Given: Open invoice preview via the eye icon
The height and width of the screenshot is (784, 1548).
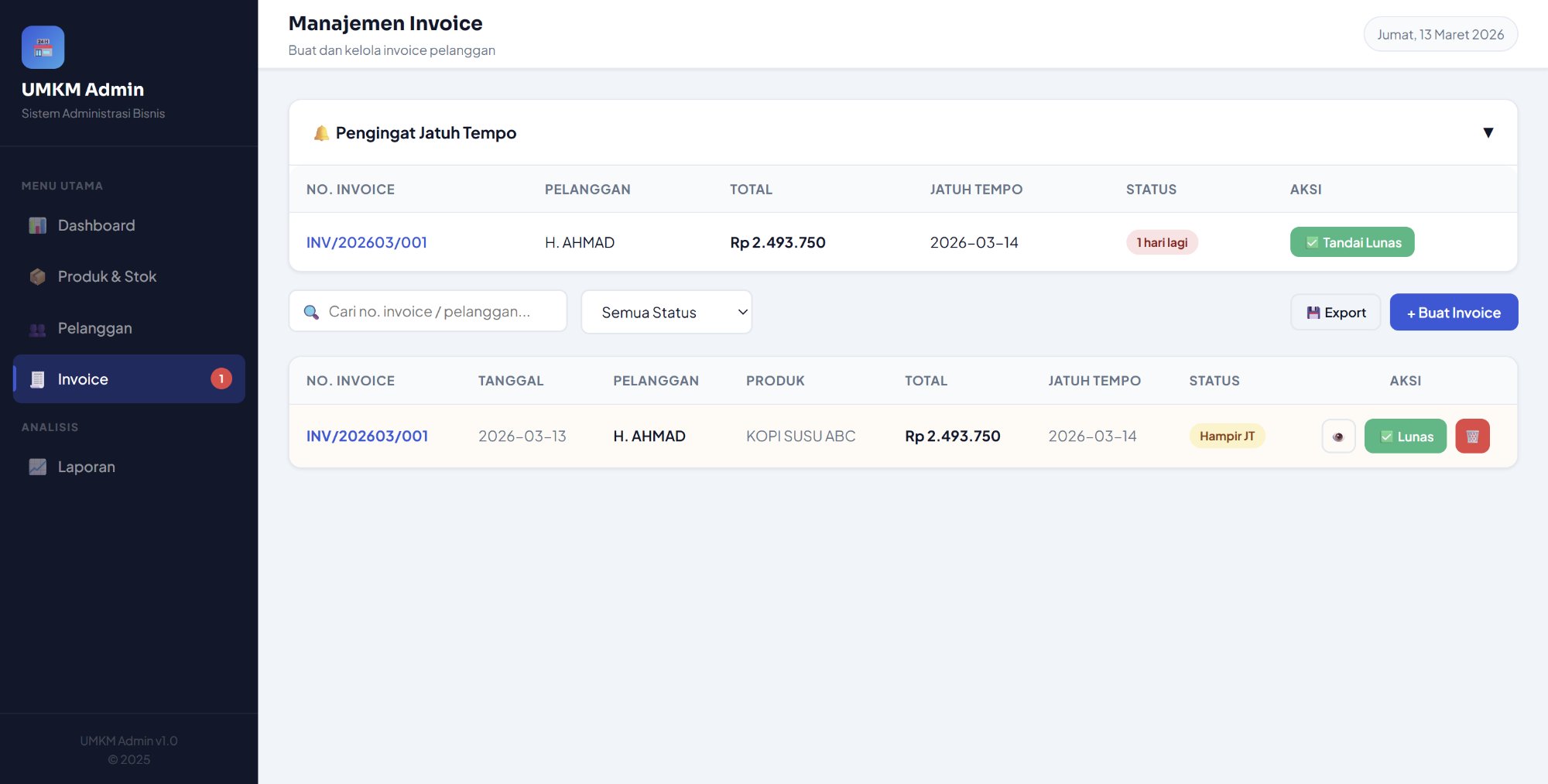Looking at the screenshot, I should coord(1338,436).
